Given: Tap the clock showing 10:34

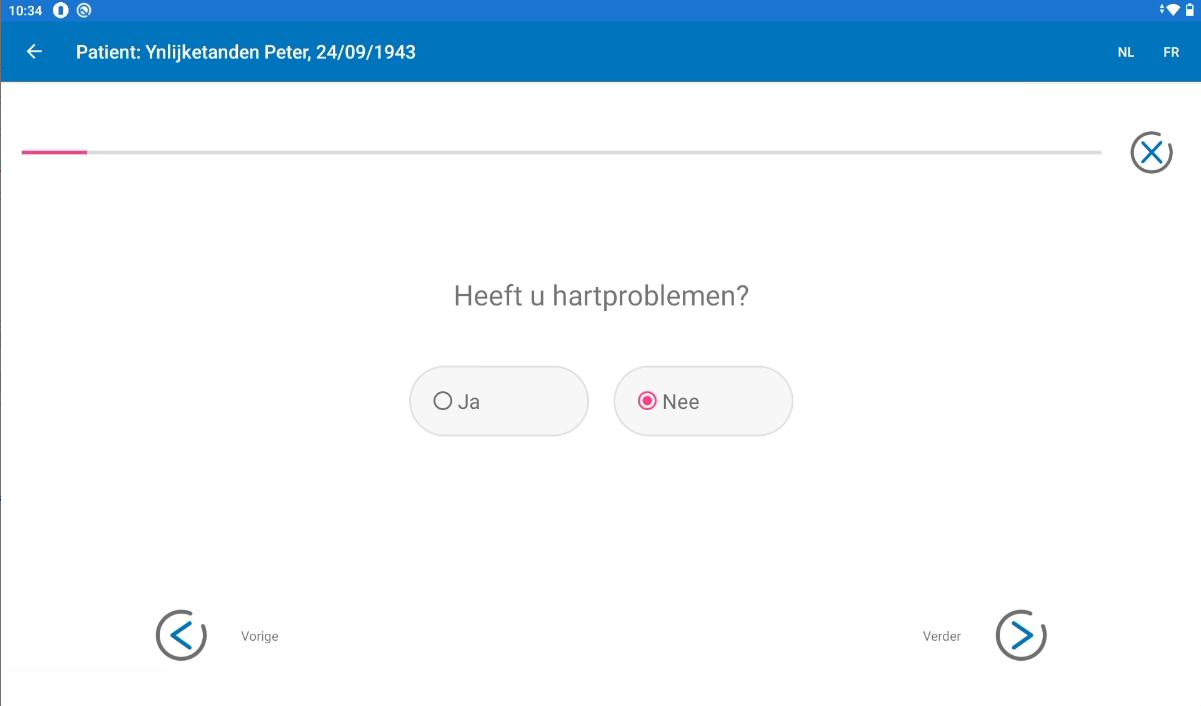Looking at the screenshot, I should click(25, 10).
